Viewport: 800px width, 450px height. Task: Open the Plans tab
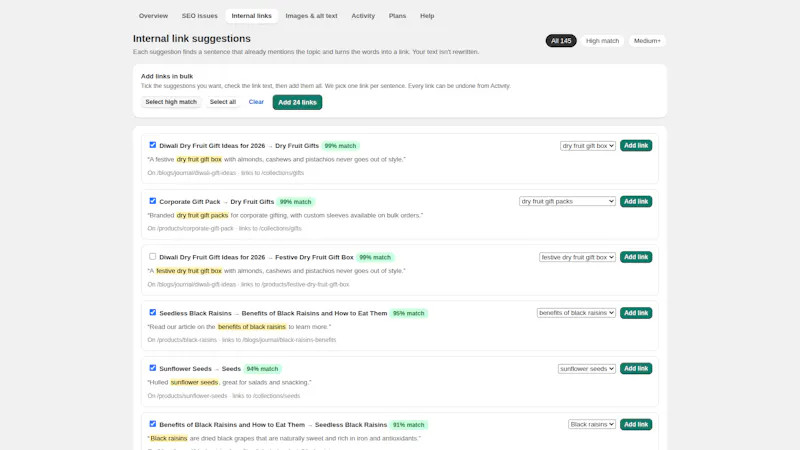(397, 16)
